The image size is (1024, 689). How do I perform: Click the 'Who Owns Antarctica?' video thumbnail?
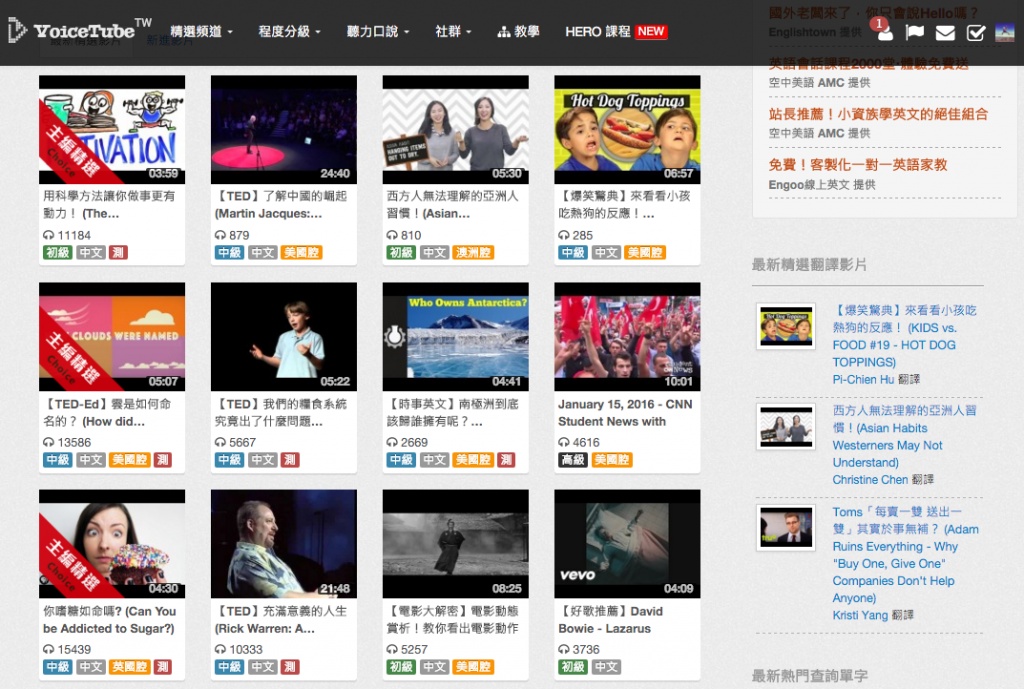point(455,337)
